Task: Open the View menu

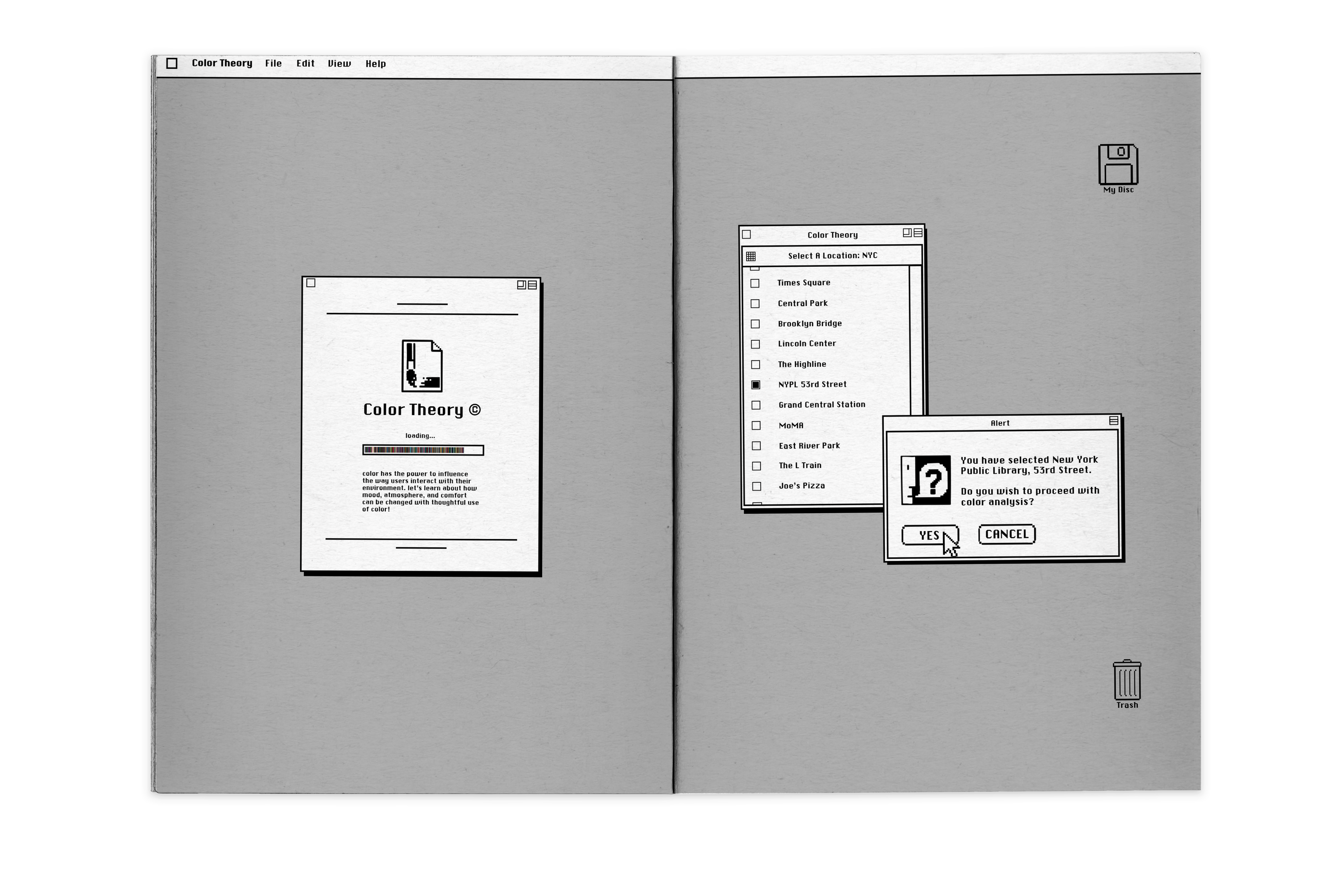Action: pyautogui.click(x=339, y=63)
